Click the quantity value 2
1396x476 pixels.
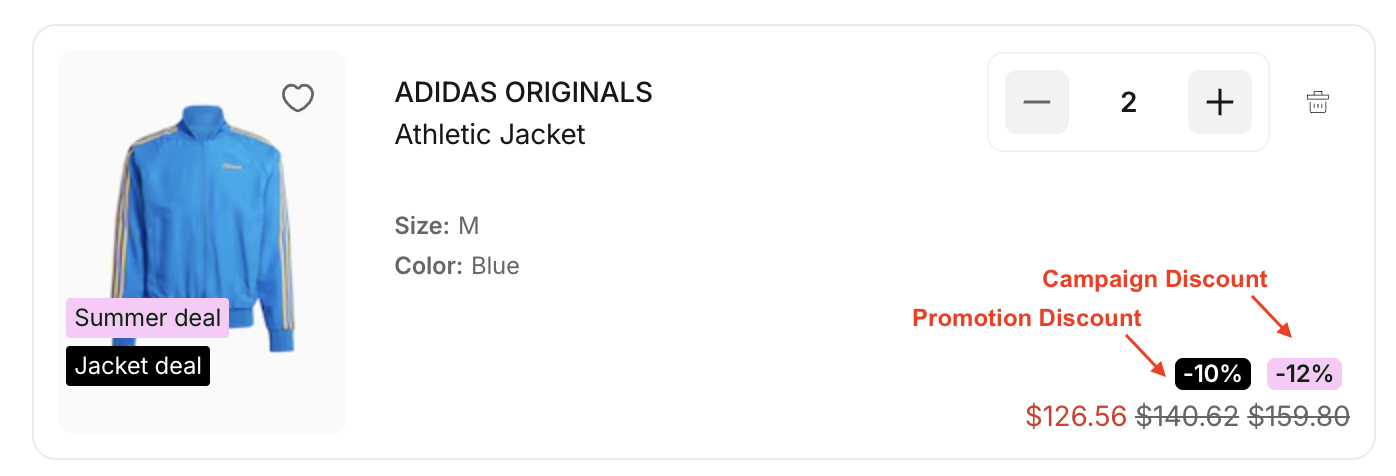point(1129,102)
